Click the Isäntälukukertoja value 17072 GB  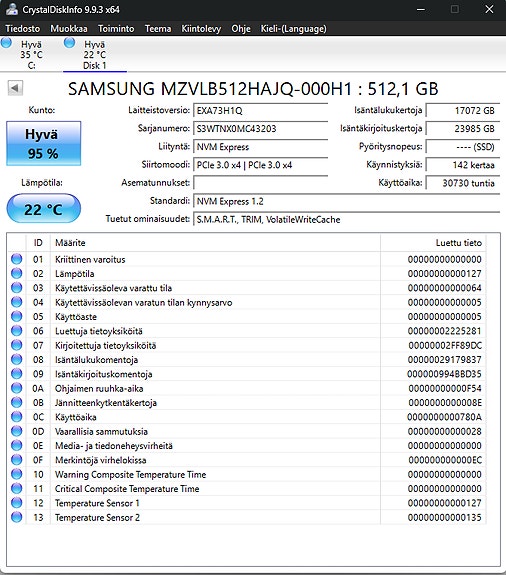(462, 110)
